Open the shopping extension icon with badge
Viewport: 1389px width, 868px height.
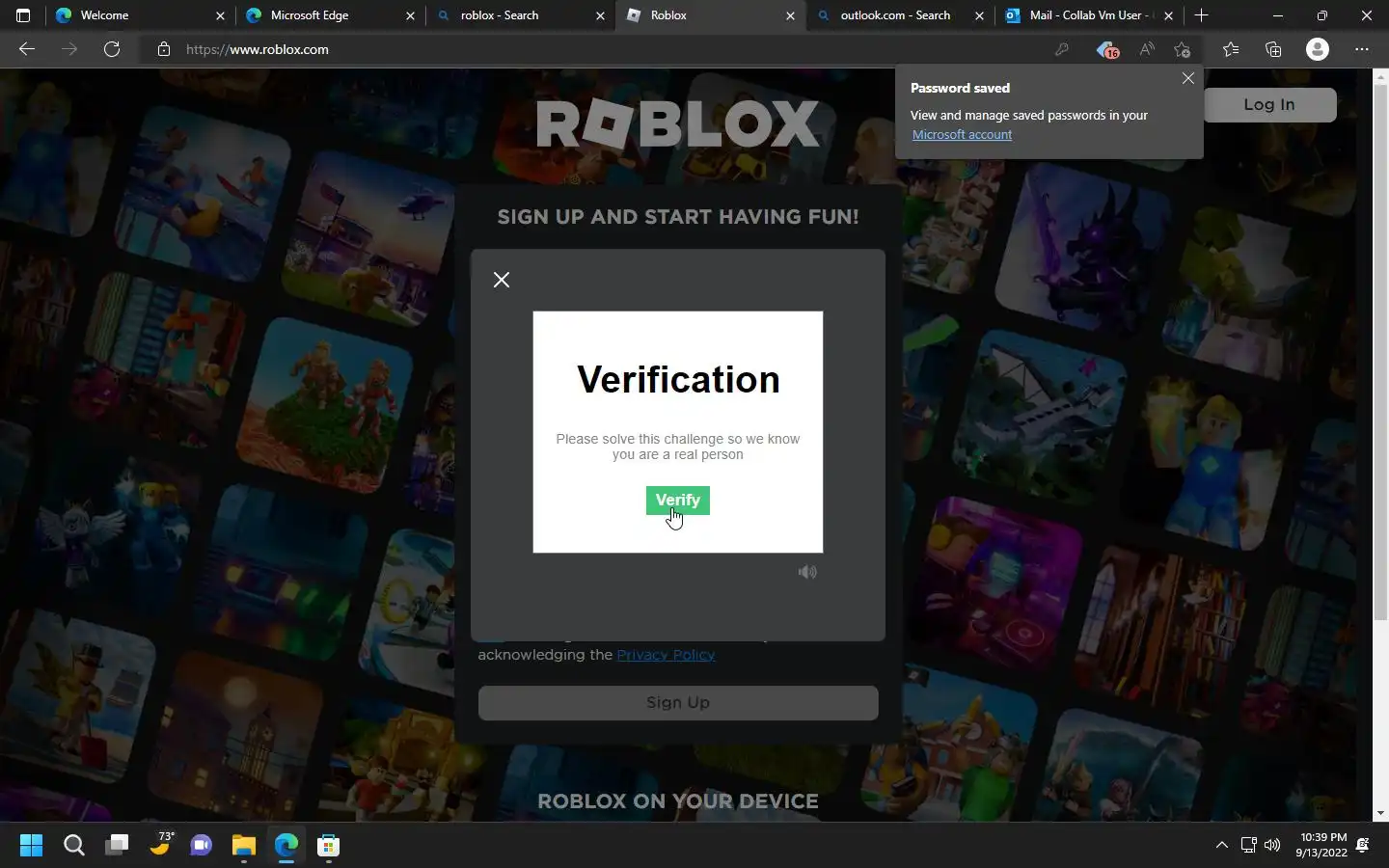(x=1106, y=49)
